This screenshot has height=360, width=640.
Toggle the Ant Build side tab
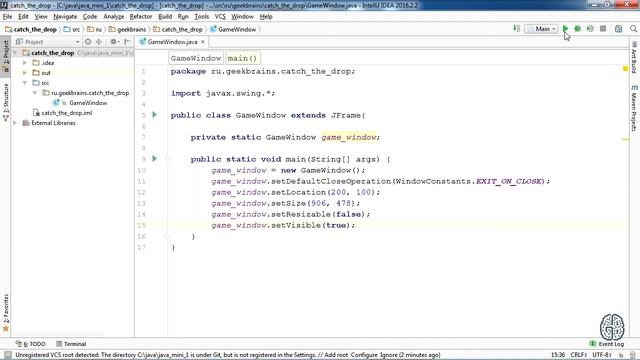(x=634, y=57)
